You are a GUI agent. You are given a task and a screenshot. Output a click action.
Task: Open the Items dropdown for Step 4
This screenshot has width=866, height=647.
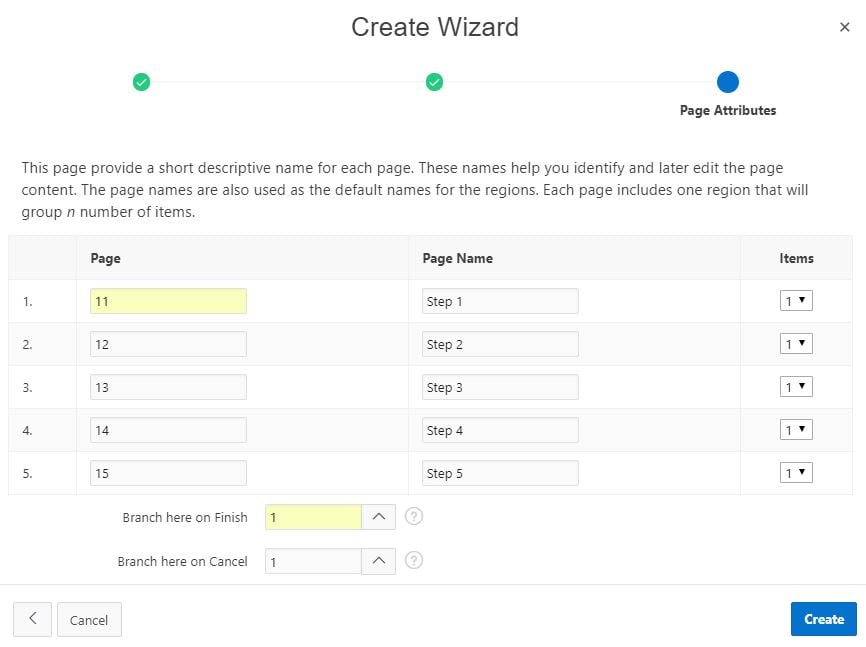796,429
